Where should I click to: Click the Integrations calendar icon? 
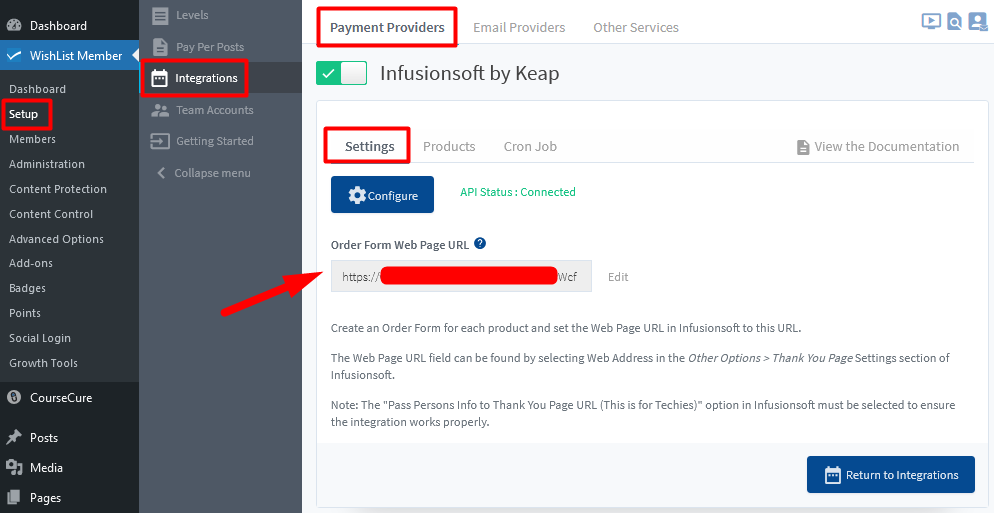[x=160, y=78]
